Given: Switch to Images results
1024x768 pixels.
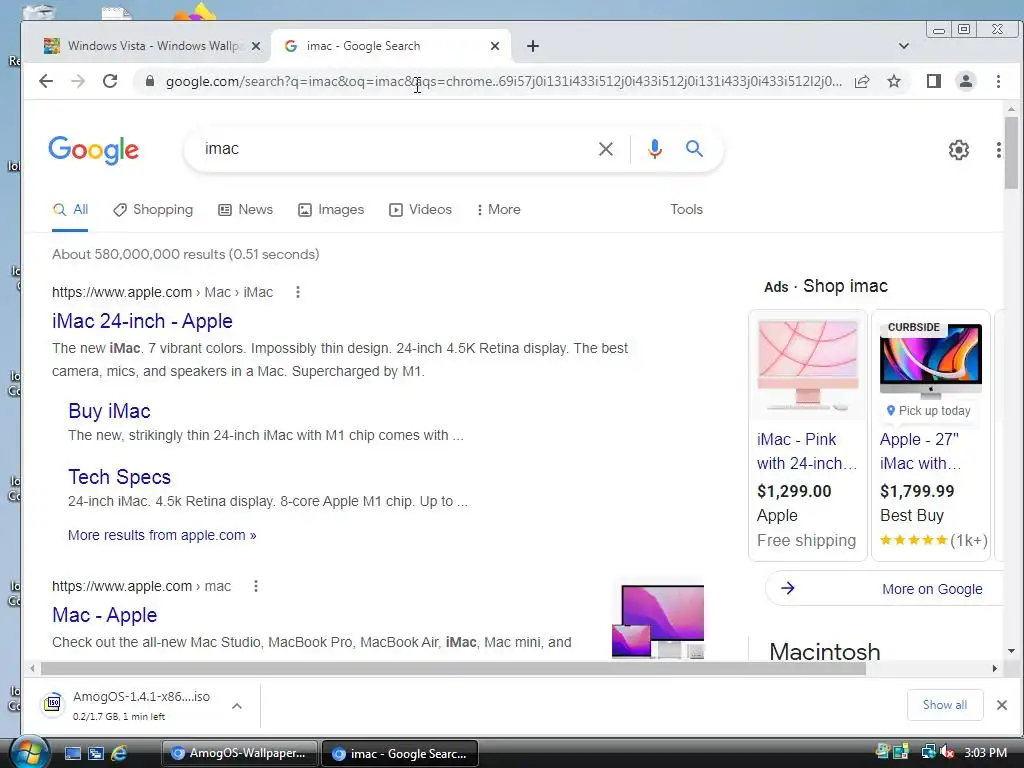Looking at the screenshot, I should (331, 210).
